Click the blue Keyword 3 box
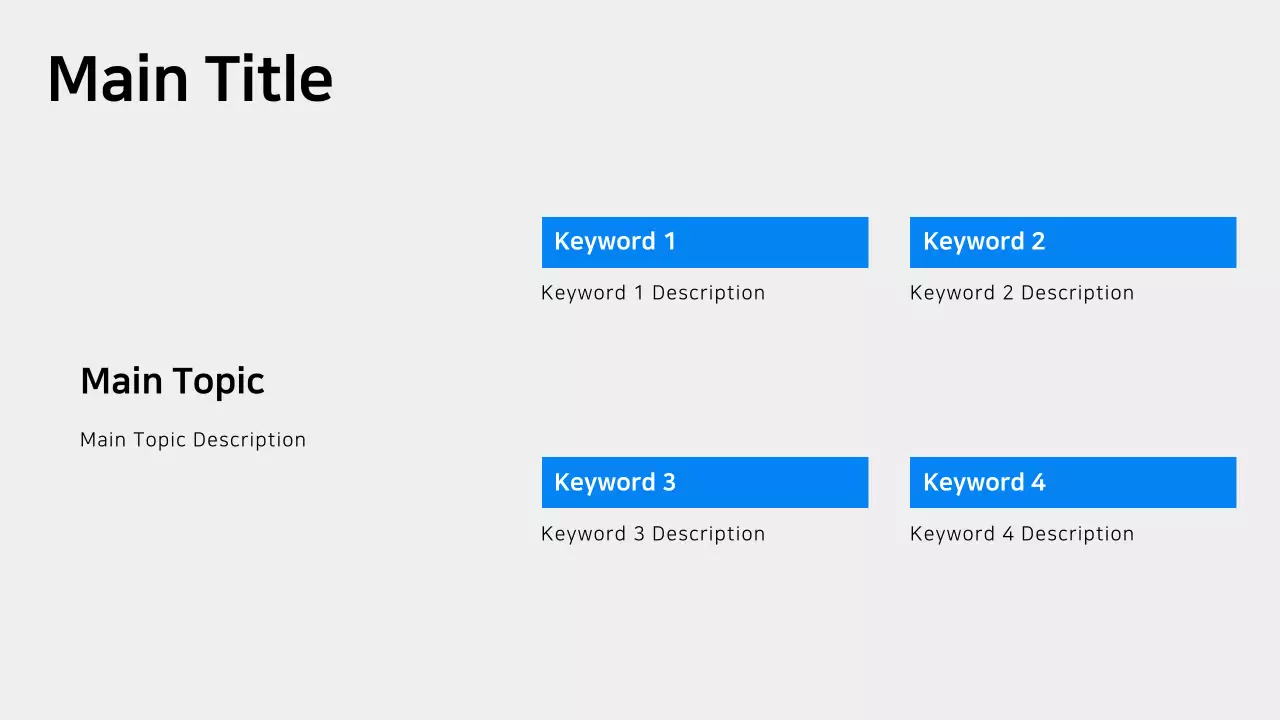This screenshot has width=1280, height=720. (x=705, y=482)
